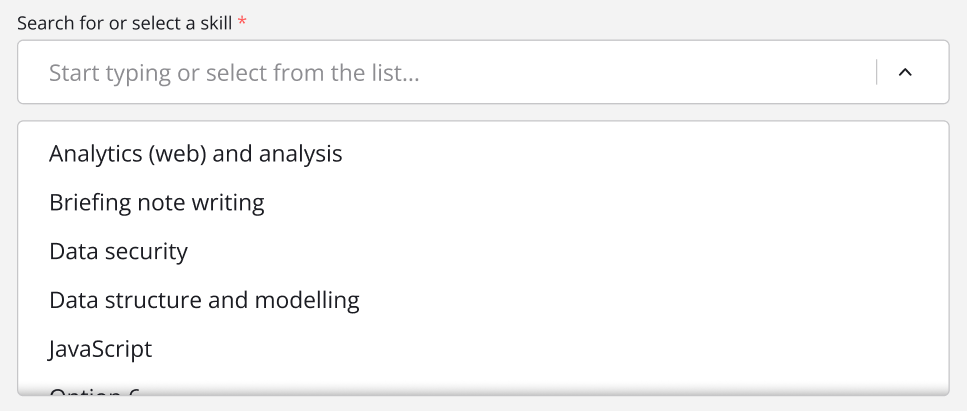Click inside the skill combo box
Viewport: 967px width, 411px height.
click(x=450, y=73)
